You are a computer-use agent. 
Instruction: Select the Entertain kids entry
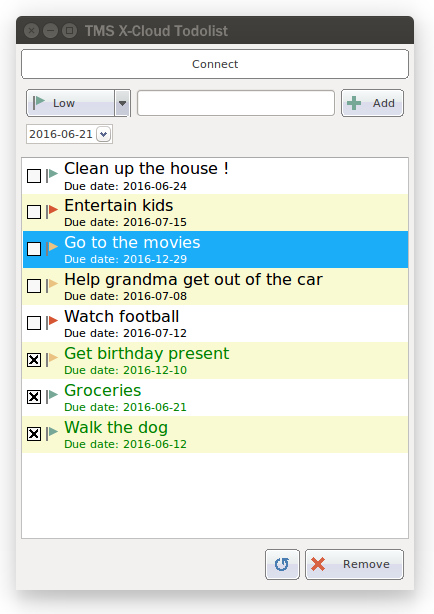point(215,213)
